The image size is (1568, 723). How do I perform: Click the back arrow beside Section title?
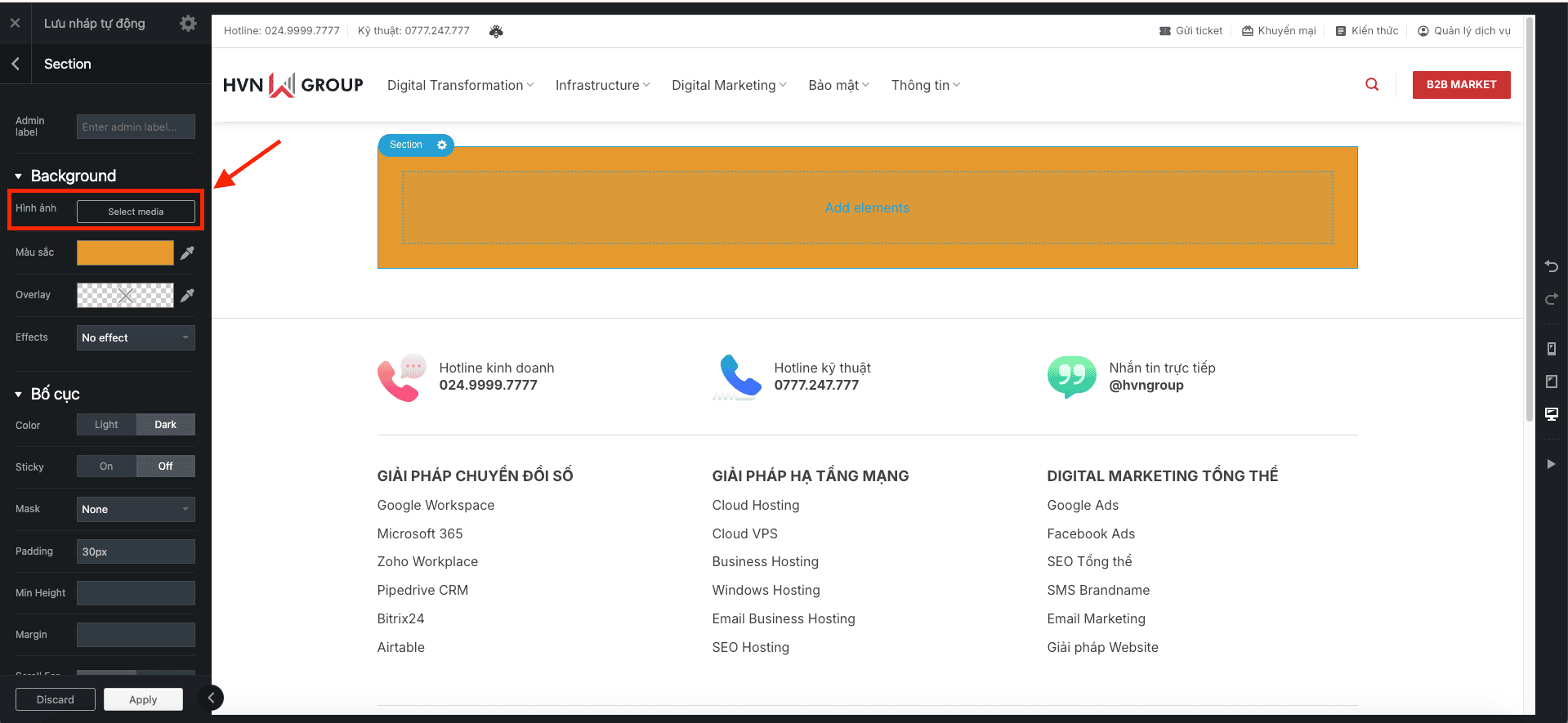coord(16,64)
